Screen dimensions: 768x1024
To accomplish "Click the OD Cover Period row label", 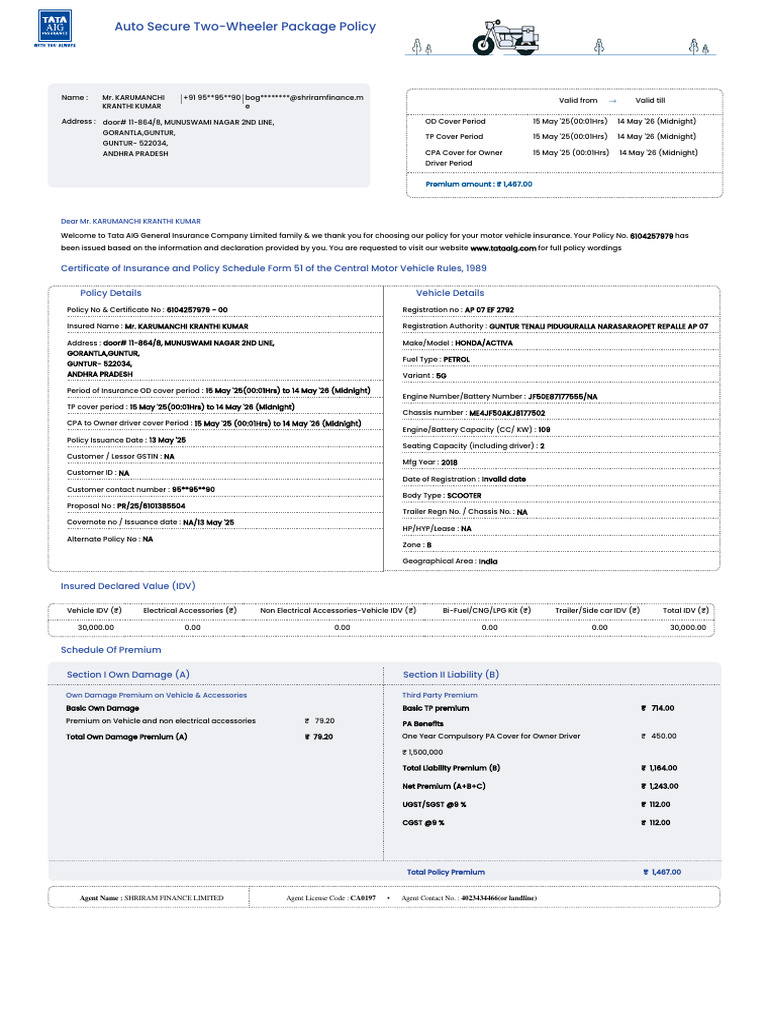I will [x=455, y=121].
